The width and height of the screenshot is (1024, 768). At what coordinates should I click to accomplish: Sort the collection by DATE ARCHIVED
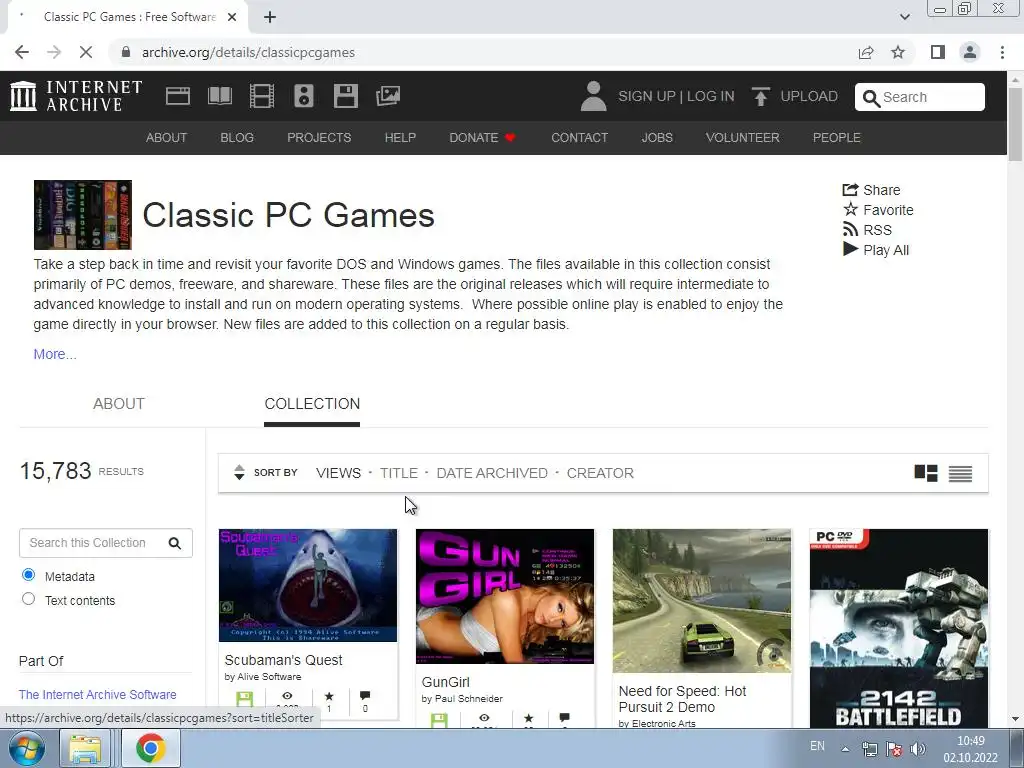492,473
